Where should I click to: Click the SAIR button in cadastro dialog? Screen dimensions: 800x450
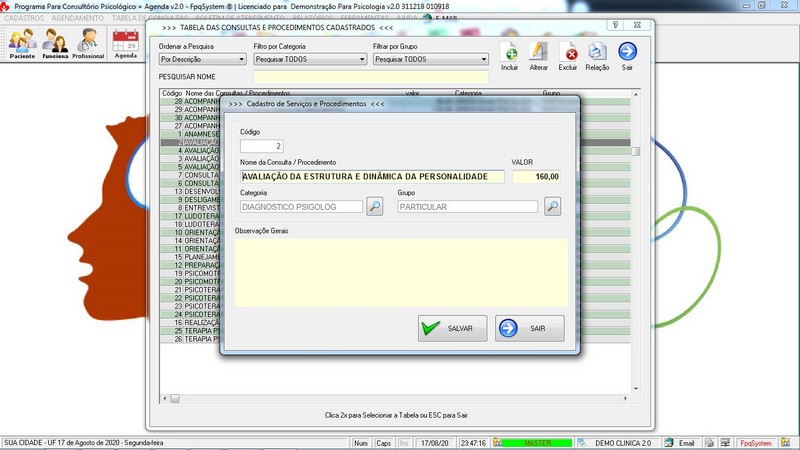point(530,328)
